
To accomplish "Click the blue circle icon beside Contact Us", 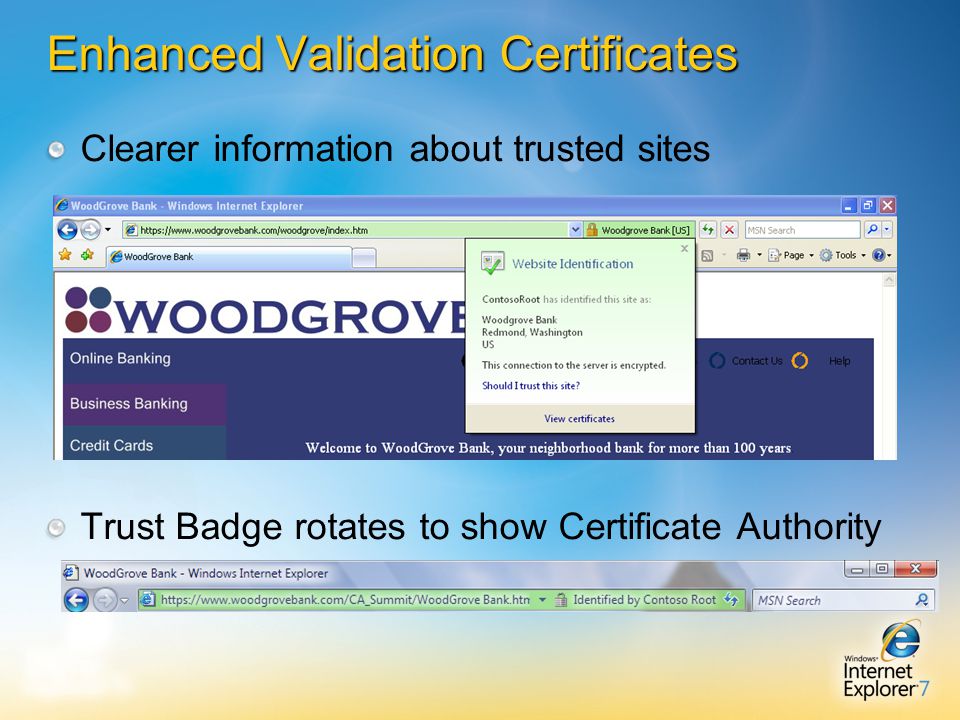I will tap(717, 361).
